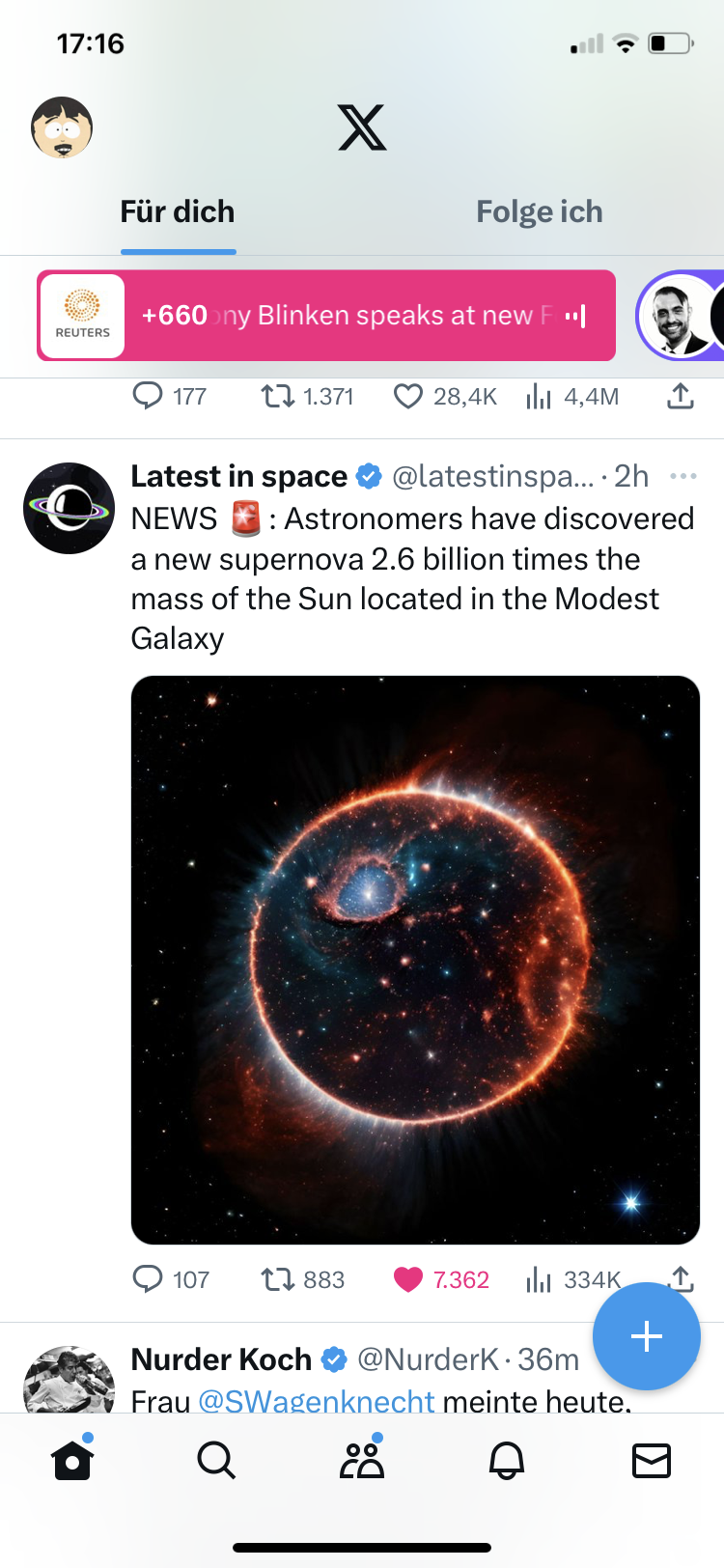Tap the blue compose post button
724x1568 pixels.
point(646,1336)
